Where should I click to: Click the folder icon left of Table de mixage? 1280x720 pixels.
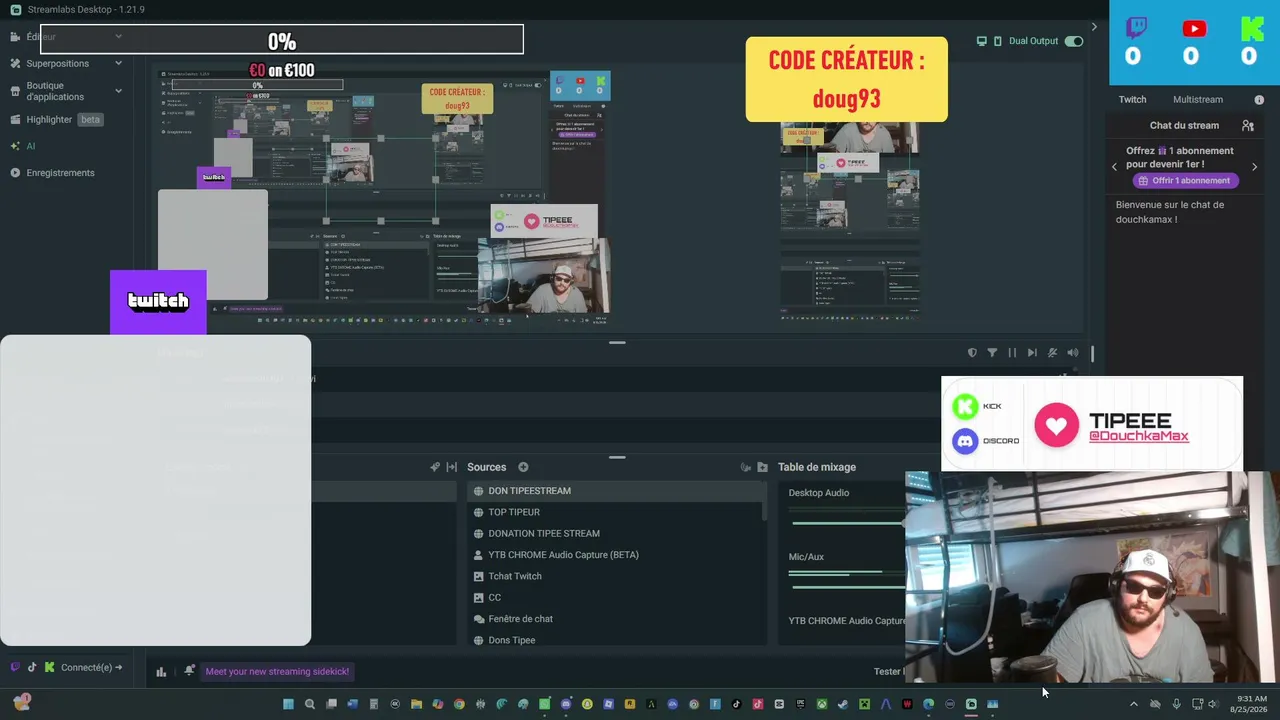coord(763,467)
